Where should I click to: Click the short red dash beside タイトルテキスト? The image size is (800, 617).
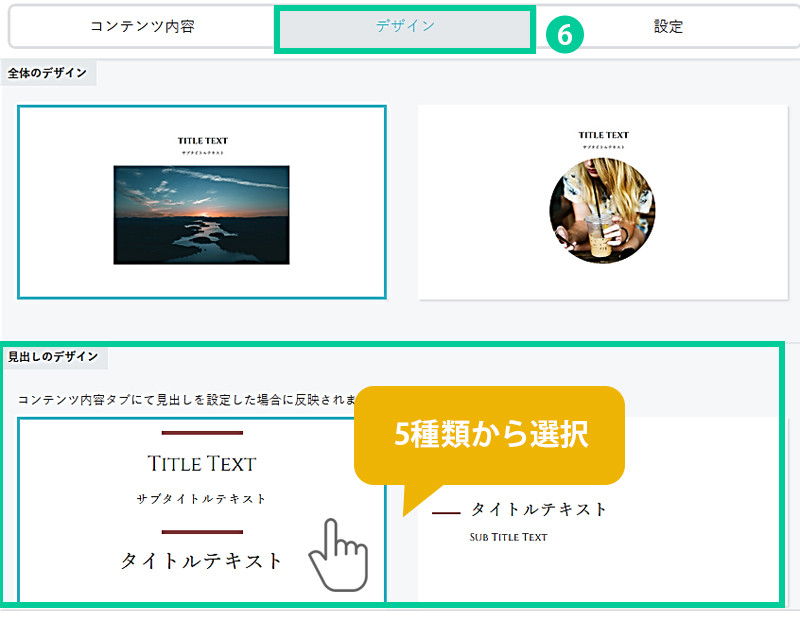pyautogui.click(x=446, y=512)
